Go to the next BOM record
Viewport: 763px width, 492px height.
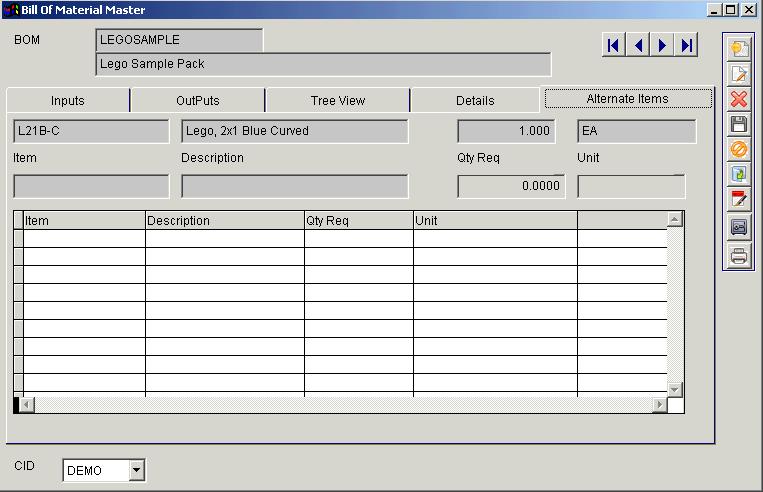[x=662, y=45]
